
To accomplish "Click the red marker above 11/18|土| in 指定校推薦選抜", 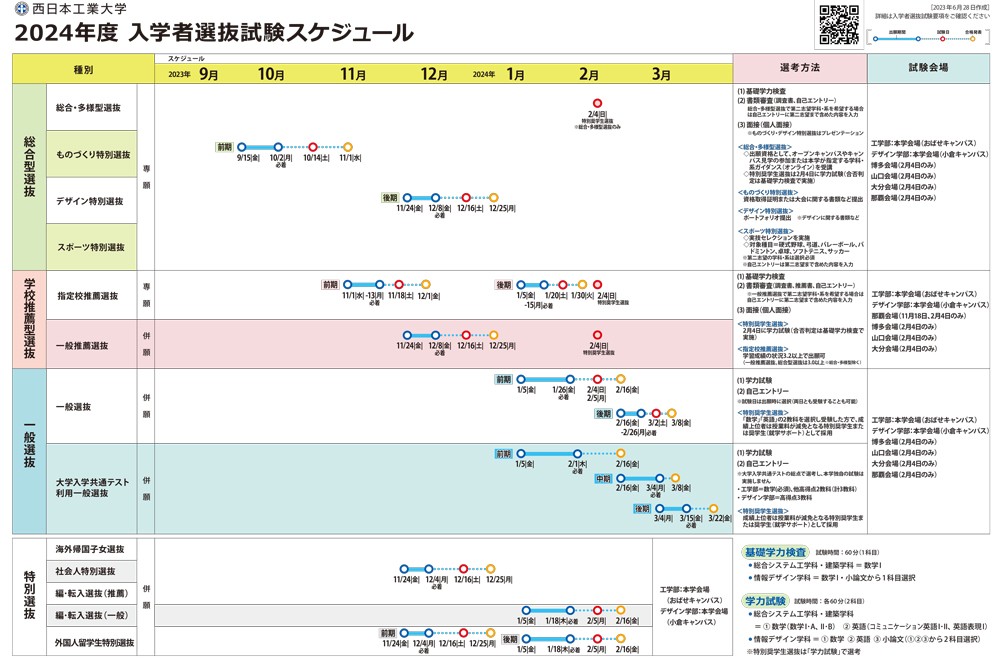I will pyautogui.click(x=399, y=284).
